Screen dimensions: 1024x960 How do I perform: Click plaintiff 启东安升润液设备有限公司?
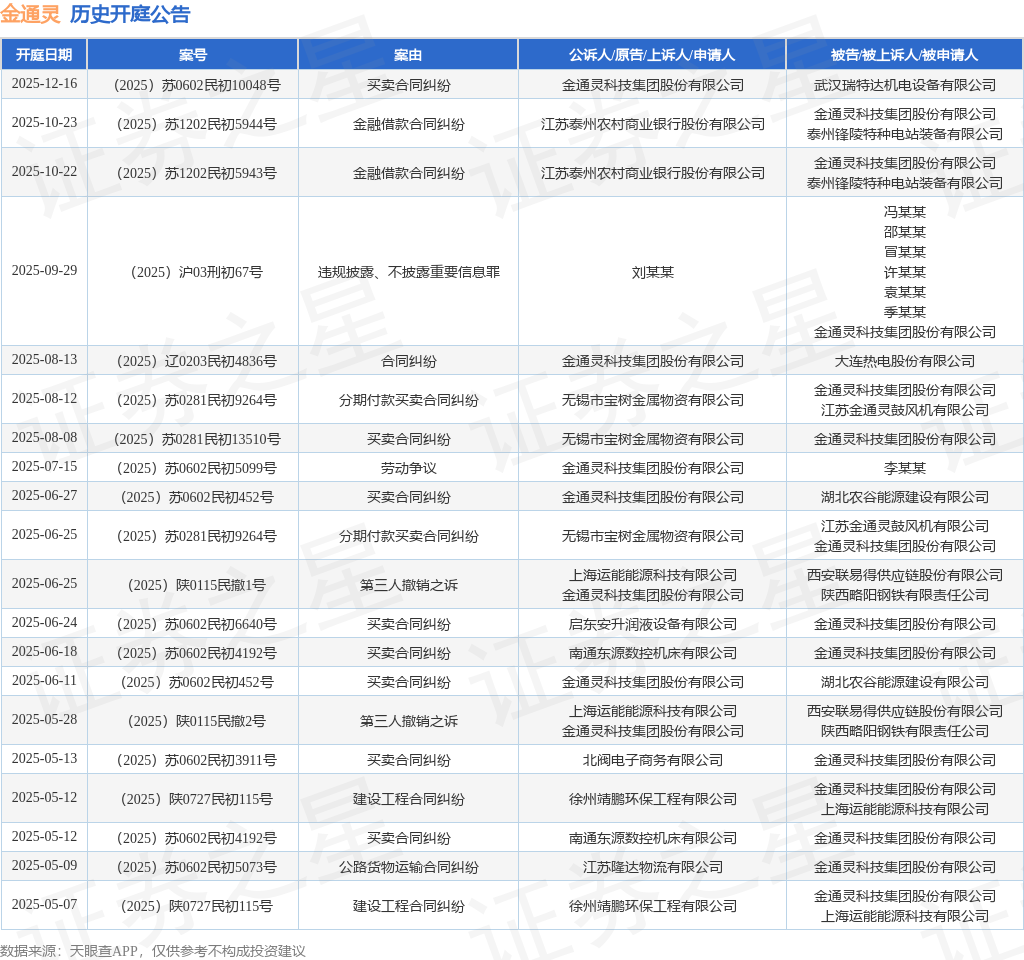click(x=652, y=624)
